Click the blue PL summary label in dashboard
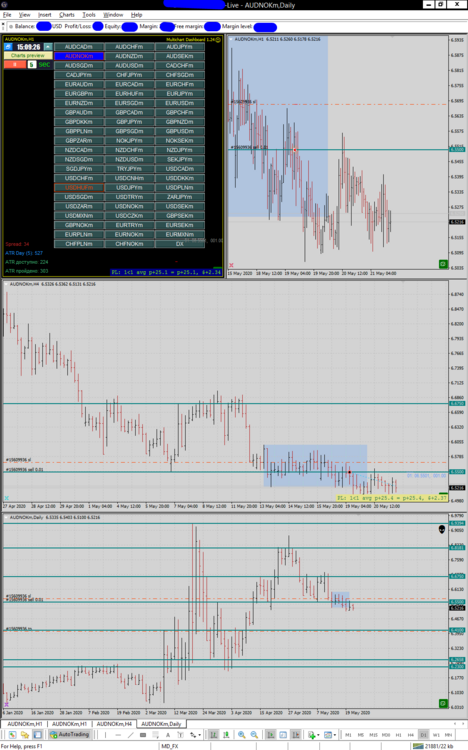The image size is (468, 750). pyautogui.click(x=166, y=272)
